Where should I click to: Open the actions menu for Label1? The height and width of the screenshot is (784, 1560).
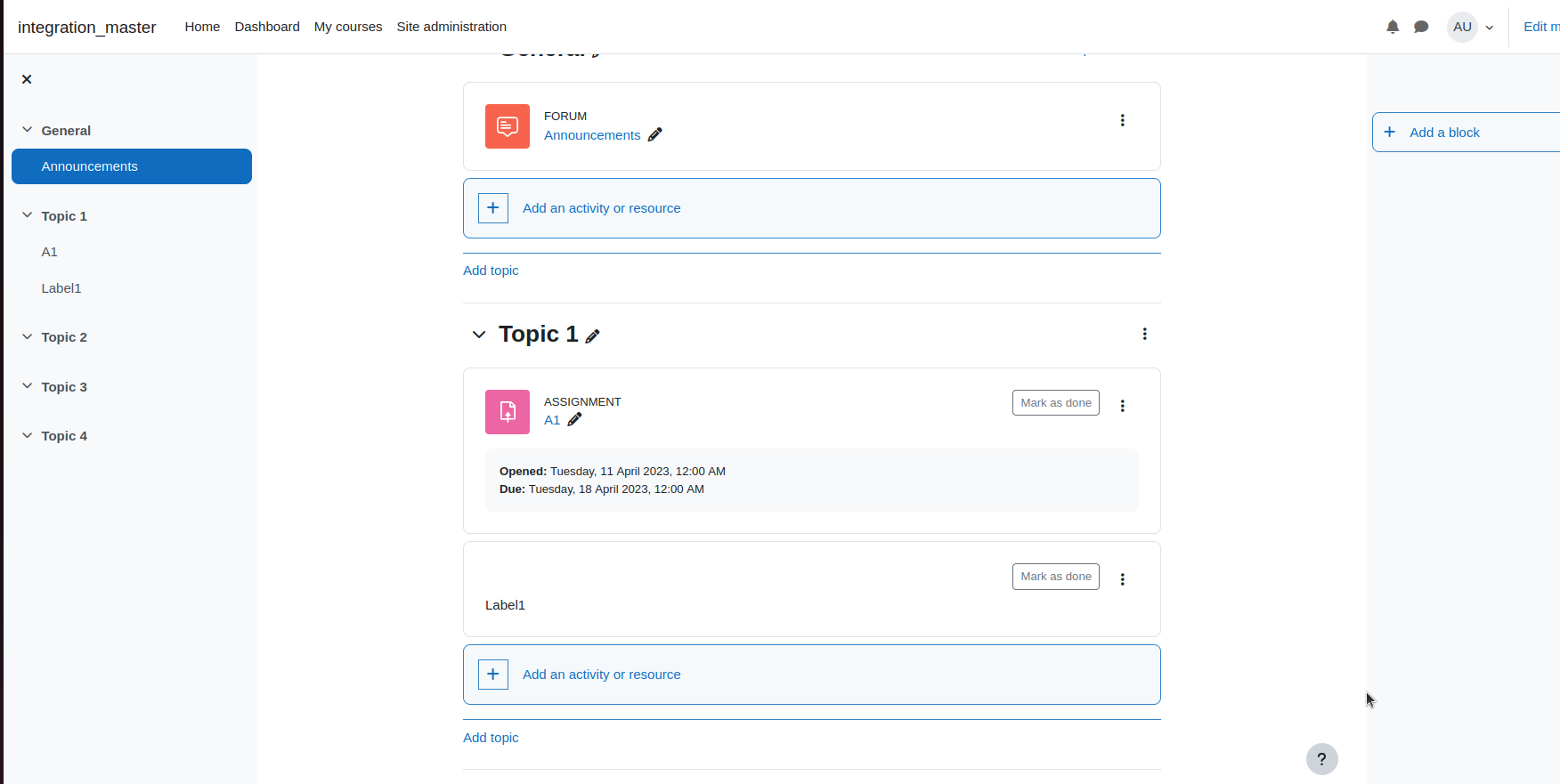pyautogui.click(x=1122, y=579)
